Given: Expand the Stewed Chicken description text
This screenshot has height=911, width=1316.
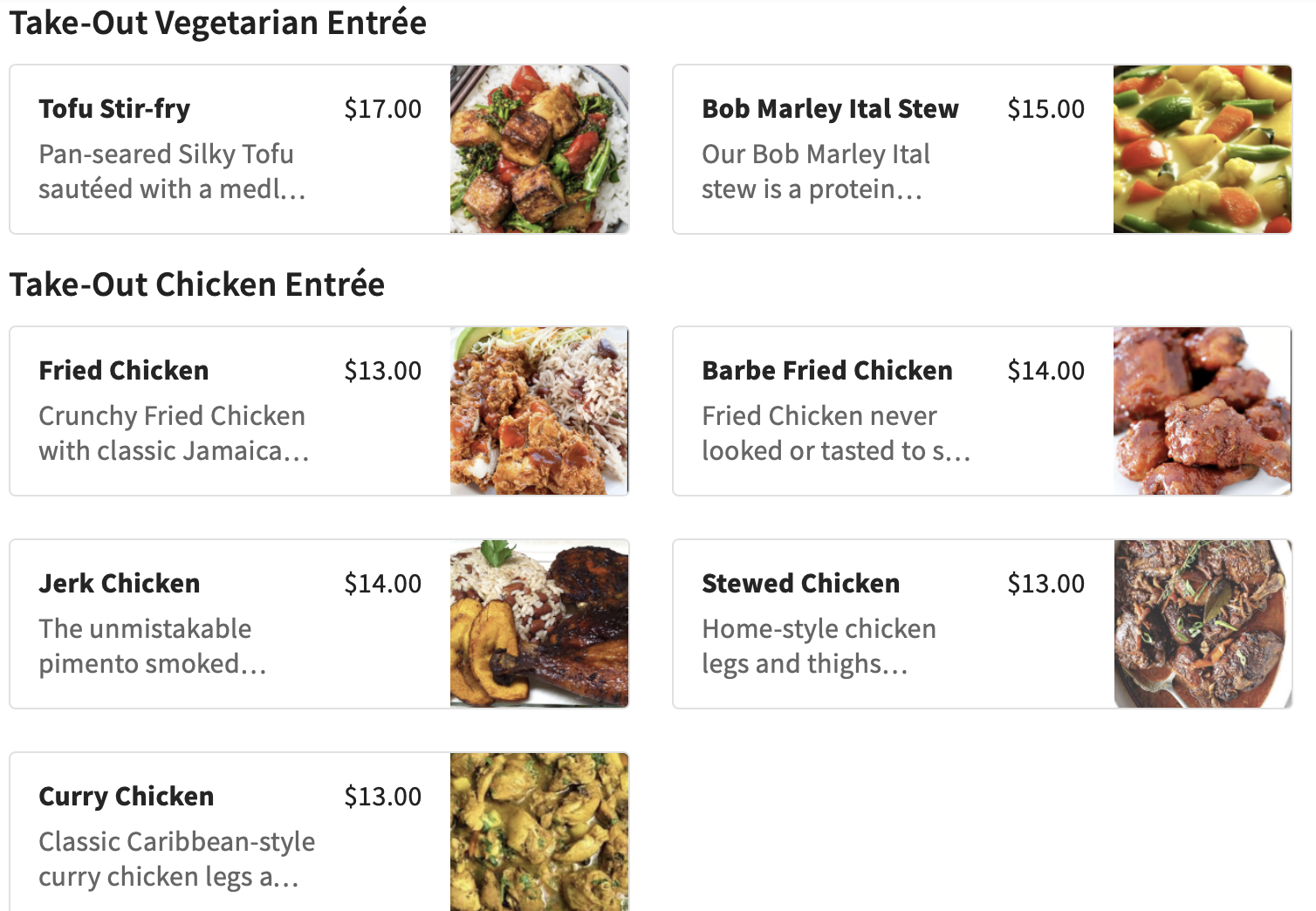Looking at the screenshot, I should pyautogui.click(x=818, y=647).
